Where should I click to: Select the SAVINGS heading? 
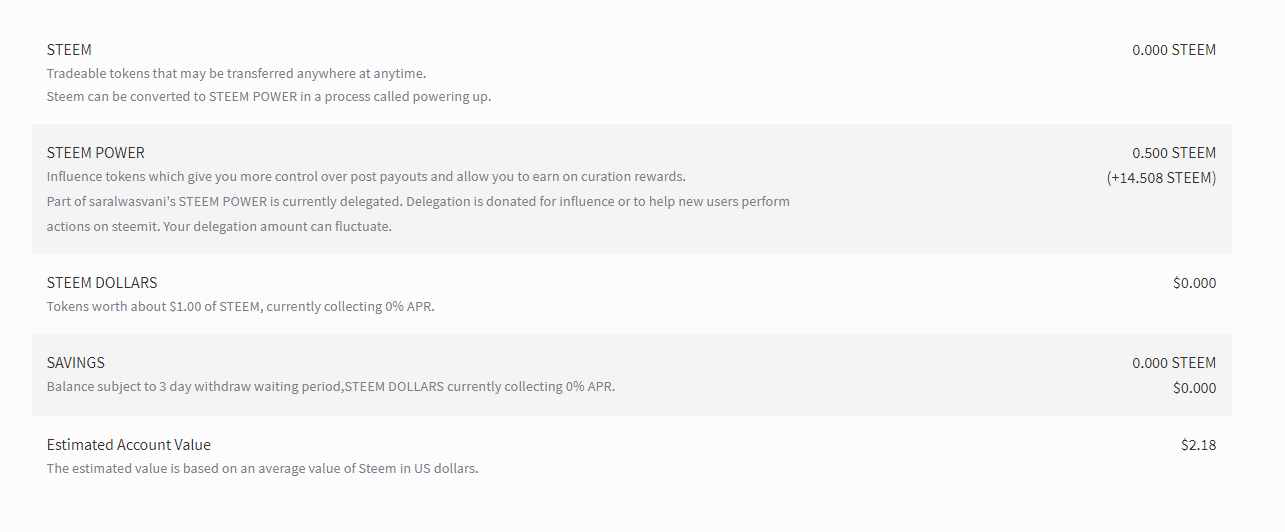point(76,363)
